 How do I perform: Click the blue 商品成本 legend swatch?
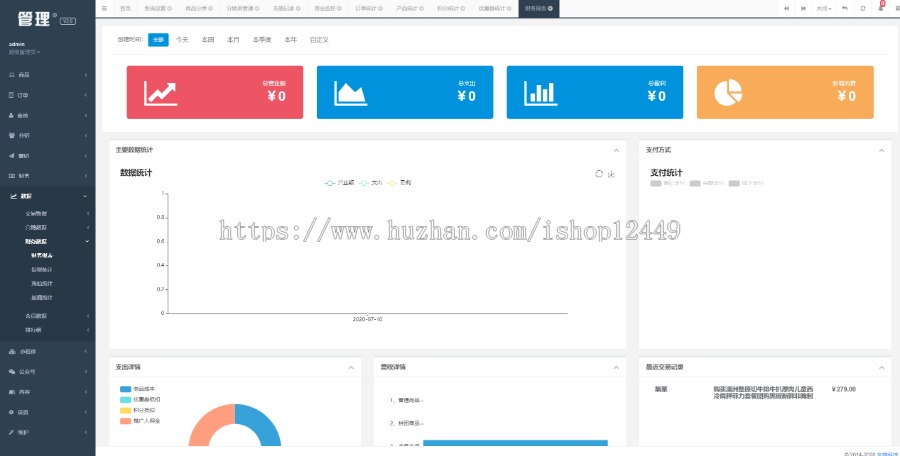click(126, 388)
